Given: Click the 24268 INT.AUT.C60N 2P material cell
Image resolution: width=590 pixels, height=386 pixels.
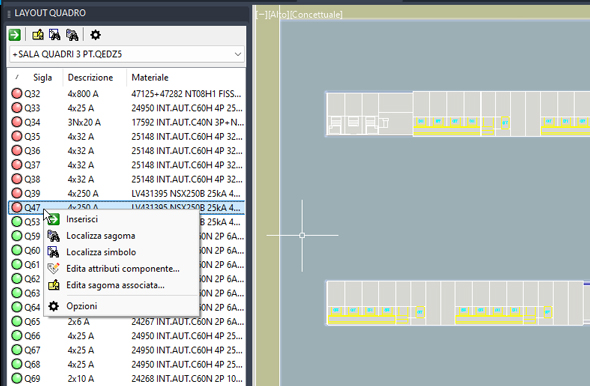Looking at the screenshot, I should pos(187,378).
